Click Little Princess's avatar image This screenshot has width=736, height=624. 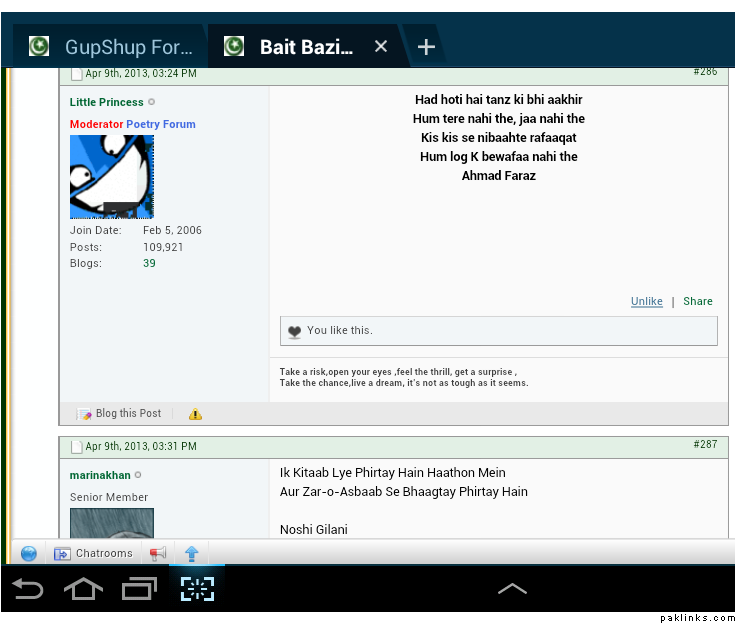(112, 177)
